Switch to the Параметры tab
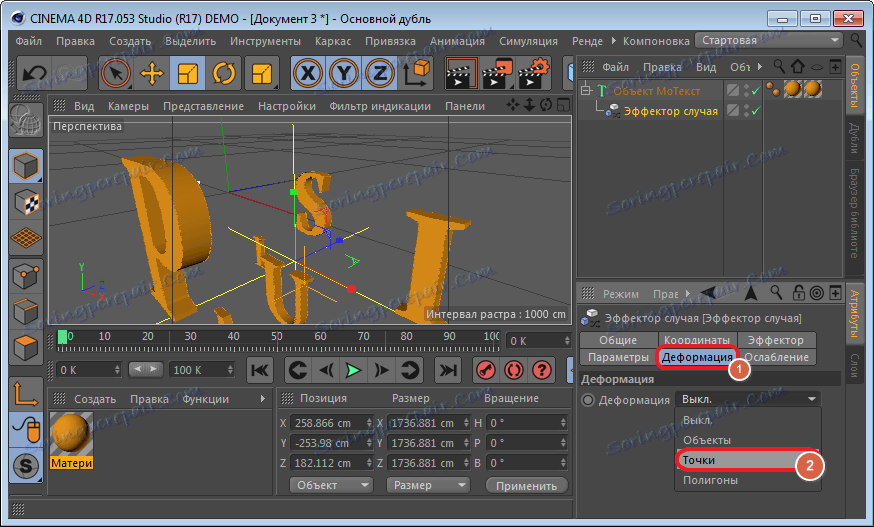 point(618,357)
